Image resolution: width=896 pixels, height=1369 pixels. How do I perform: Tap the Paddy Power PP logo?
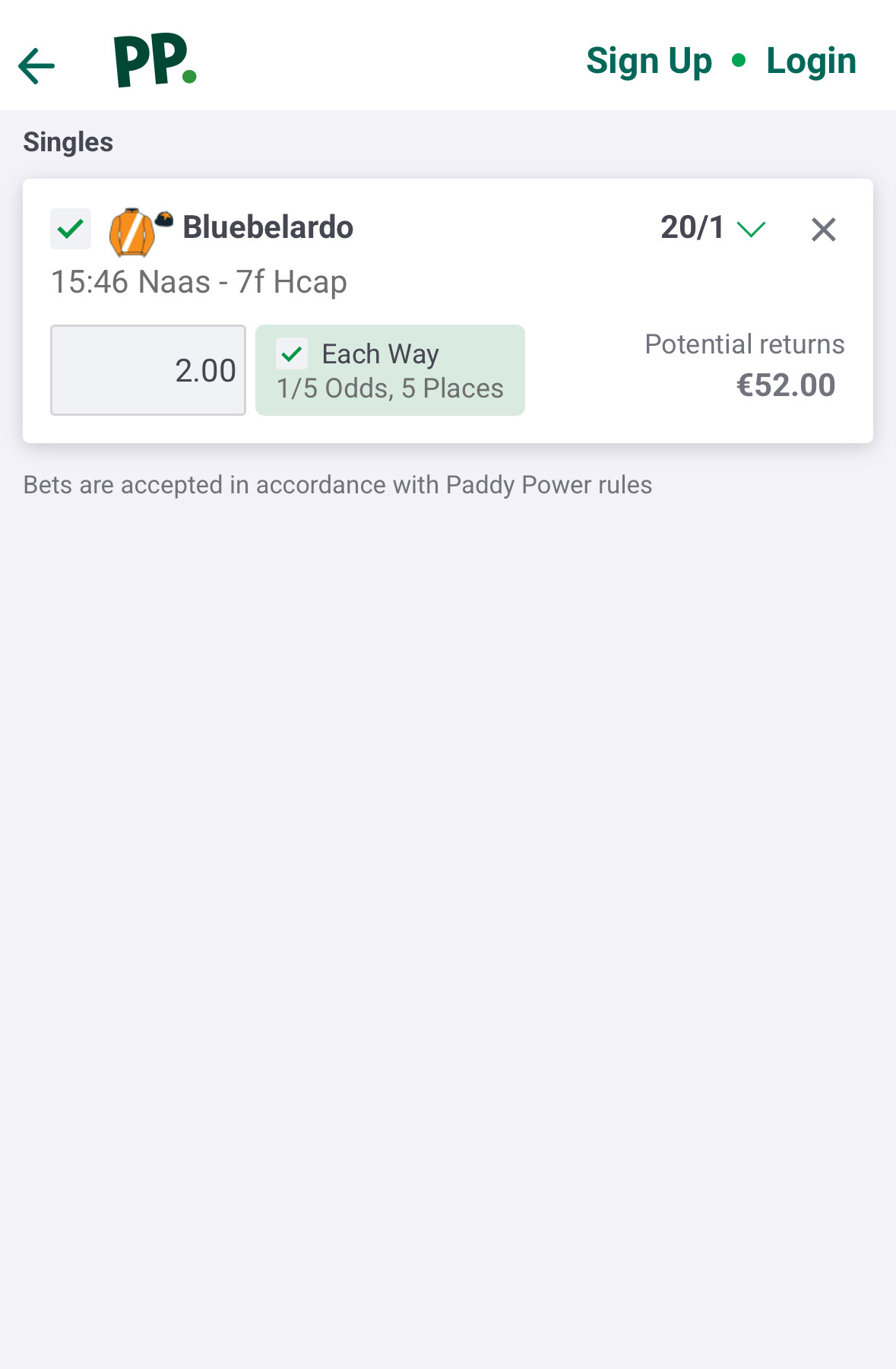click(156, 60)
